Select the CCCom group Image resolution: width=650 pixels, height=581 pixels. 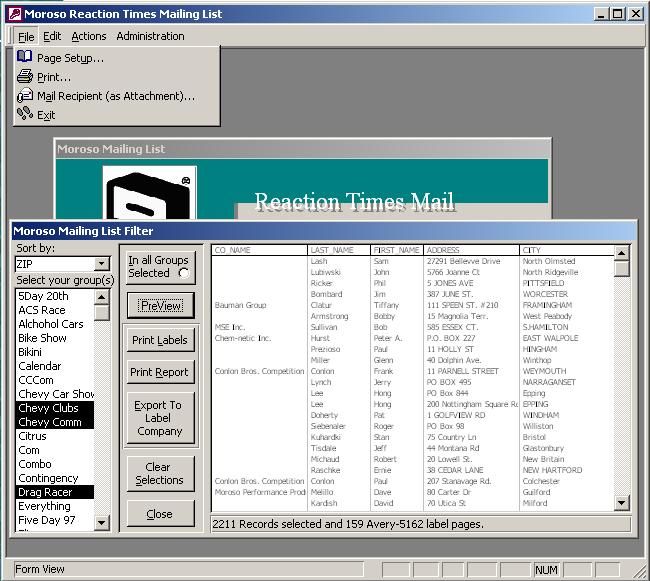[56, 380]
